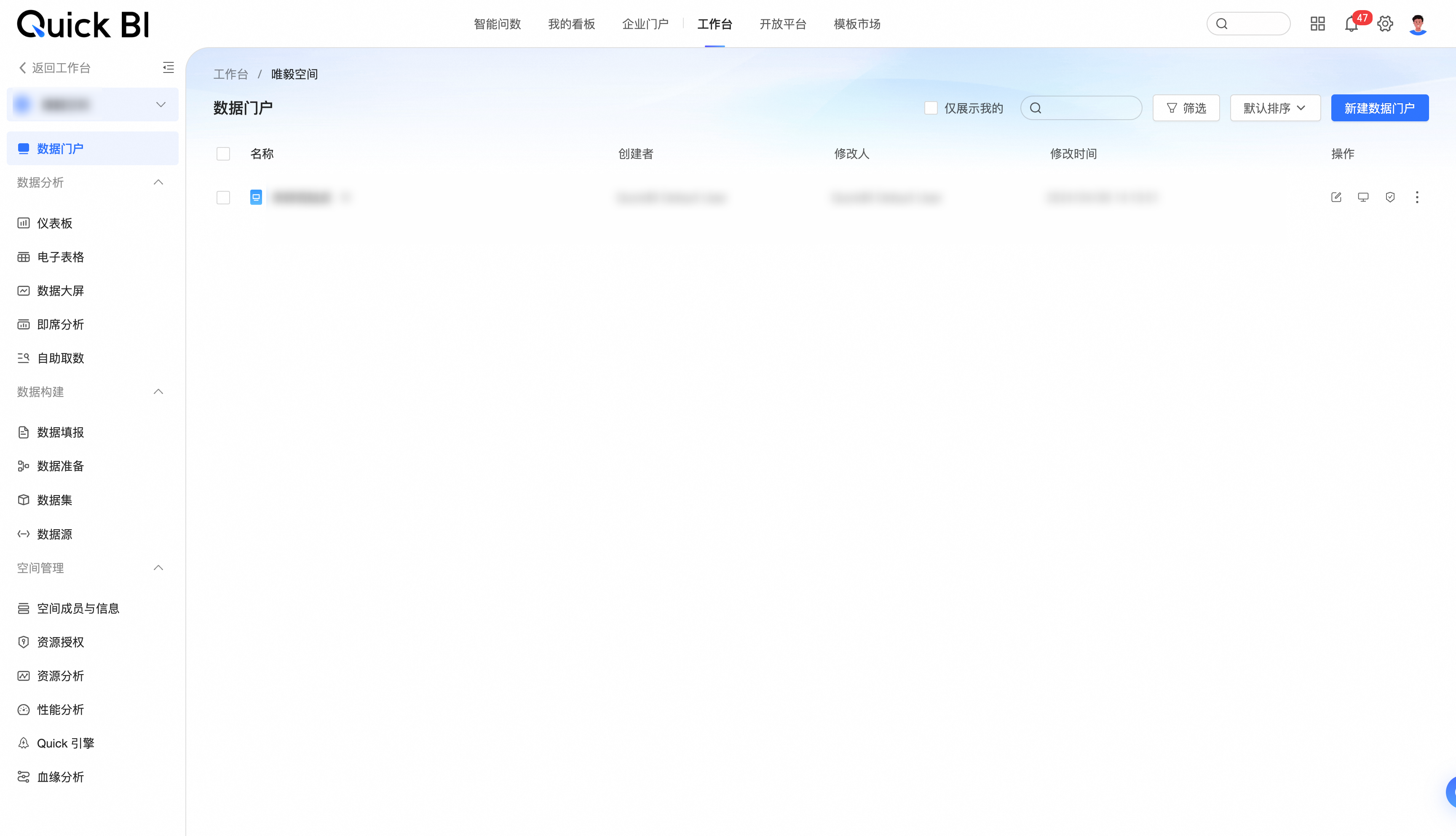Click the 筛选 filter button
The image size is (1456, 836).
click(1186, 108)
